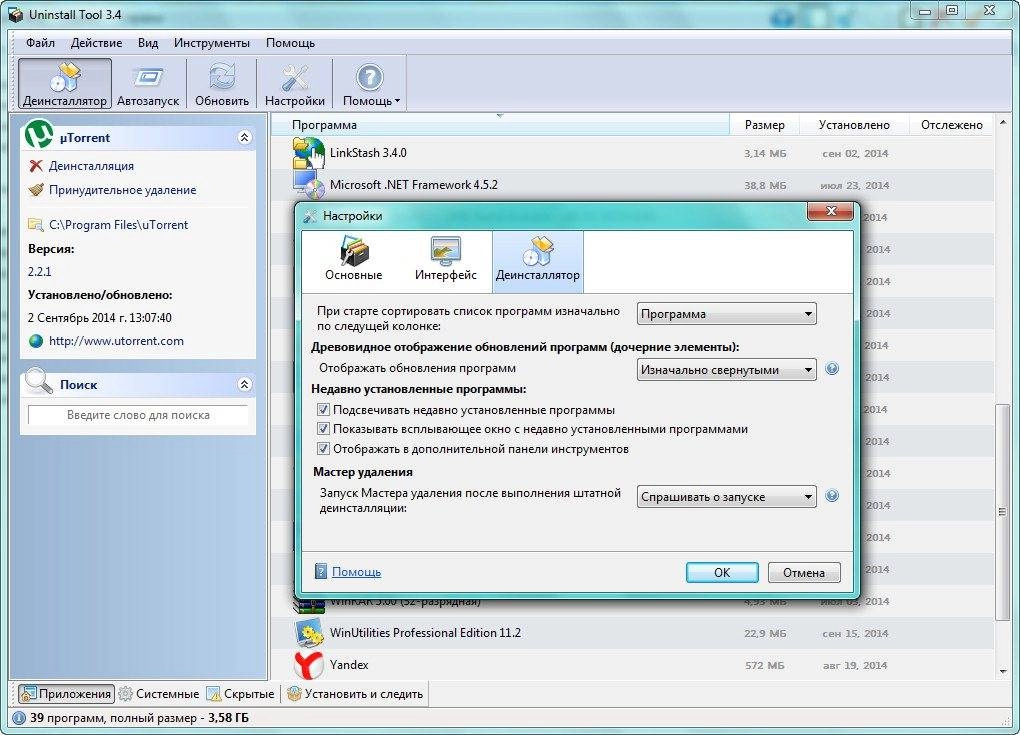This screenshot has height=735, width=1020.
Task: Click the Принудительное удаление broom icon
Action: pos(36,190)
